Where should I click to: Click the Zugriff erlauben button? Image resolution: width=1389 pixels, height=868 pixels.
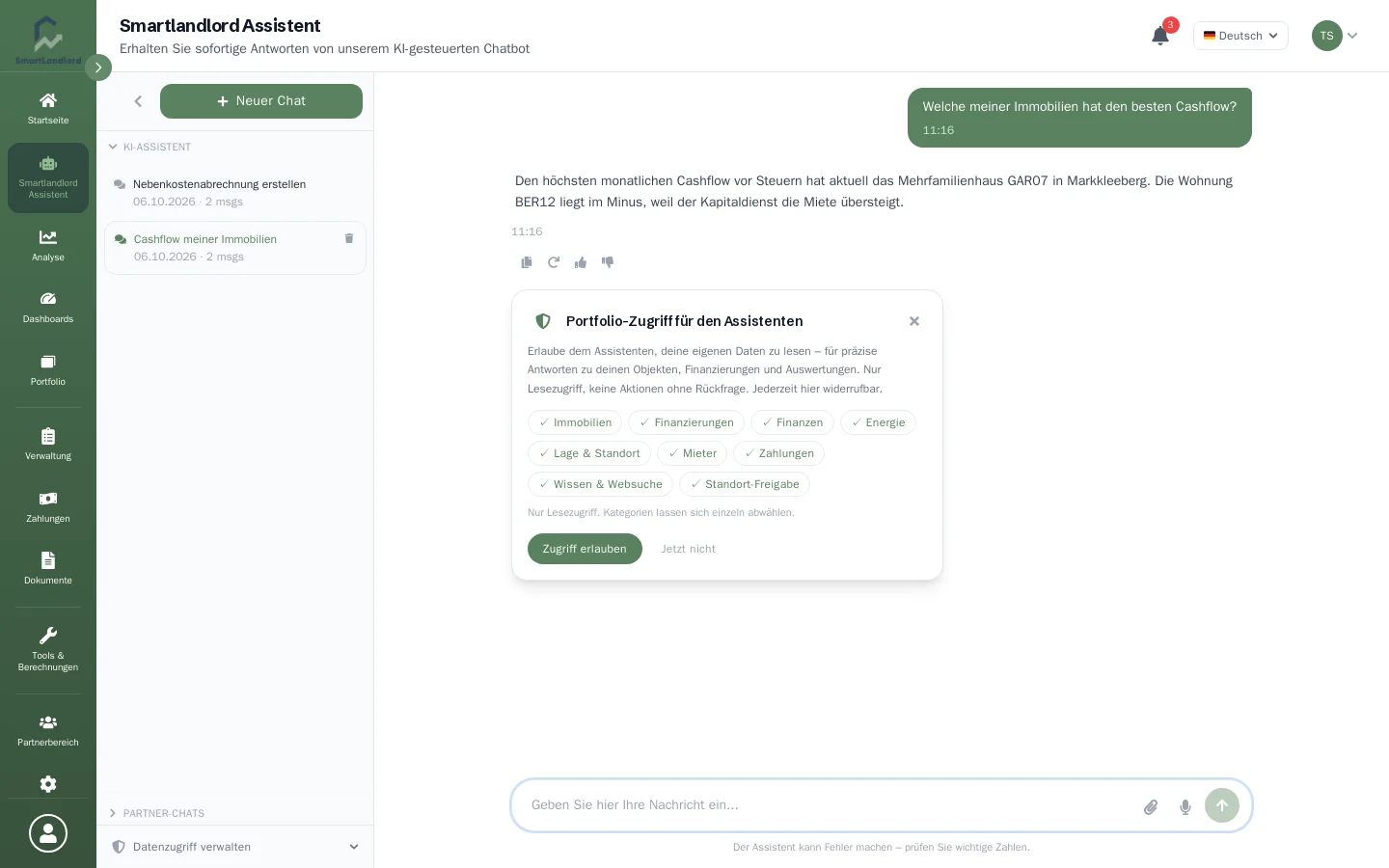585,549
